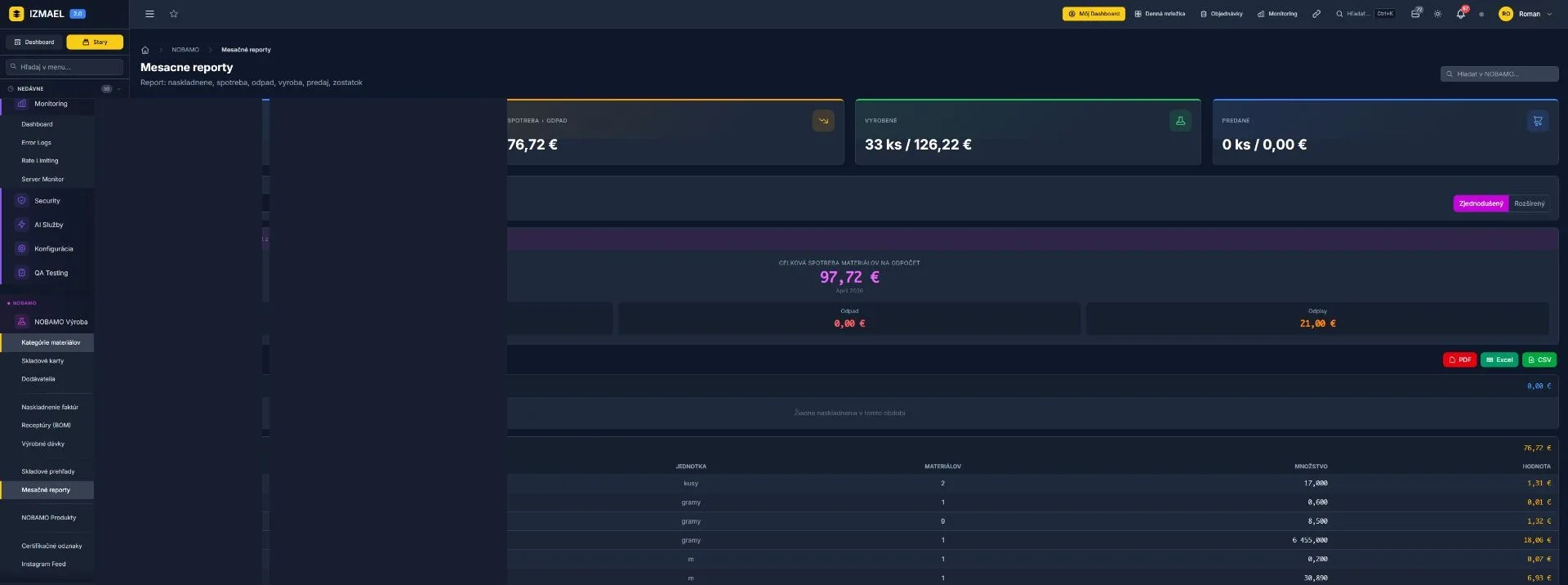Click the yellow Starý button
Image resolution: width=1568 pixels, height=585 pixels.
pos(95,42)
